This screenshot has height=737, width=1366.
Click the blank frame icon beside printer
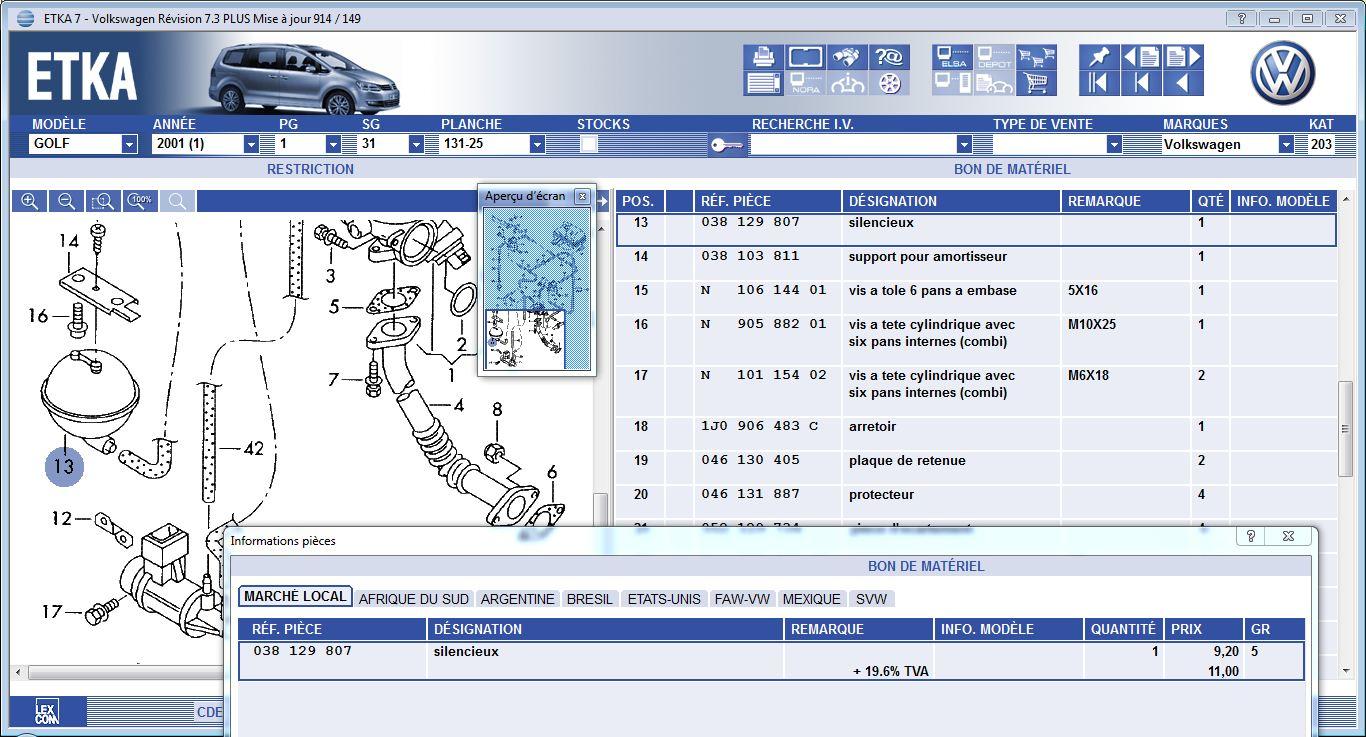(805, 57)
